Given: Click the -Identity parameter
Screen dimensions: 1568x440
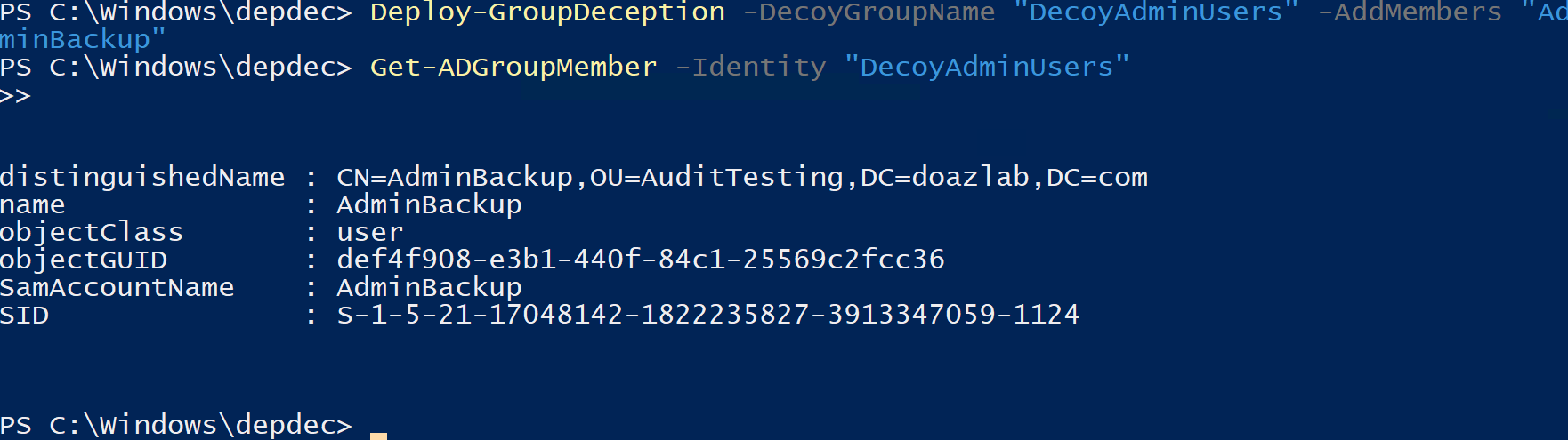Looking at the screenshot, I should [x=750, y=67].
